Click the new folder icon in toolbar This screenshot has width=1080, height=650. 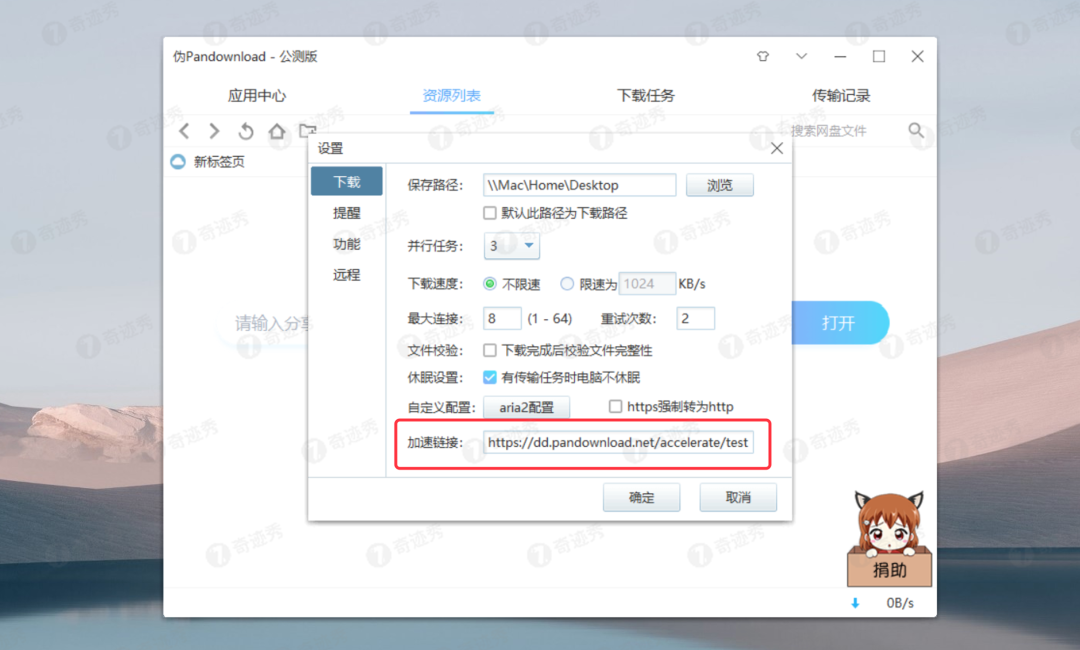click(x=307, y=129)
